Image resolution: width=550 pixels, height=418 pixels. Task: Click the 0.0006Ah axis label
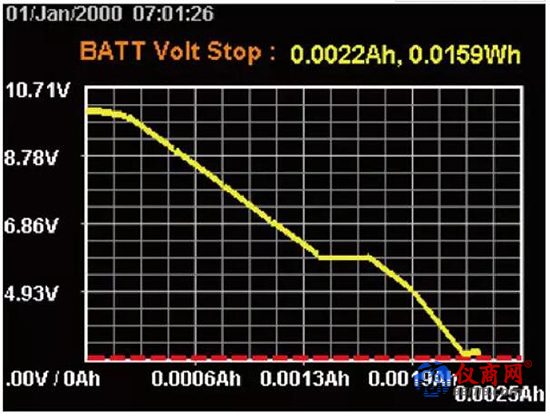(196, 379)
